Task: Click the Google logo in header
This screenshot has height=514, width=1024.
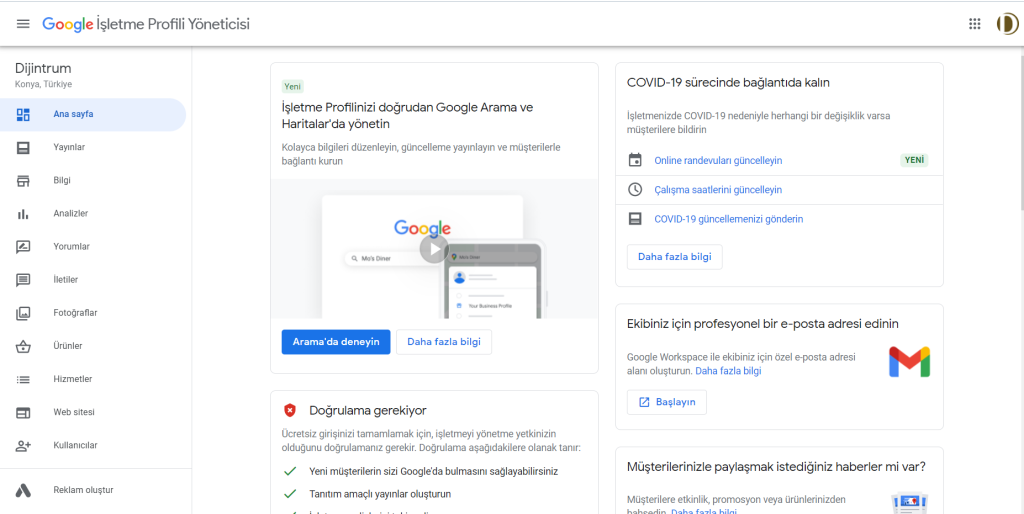Action: point(68,24)
